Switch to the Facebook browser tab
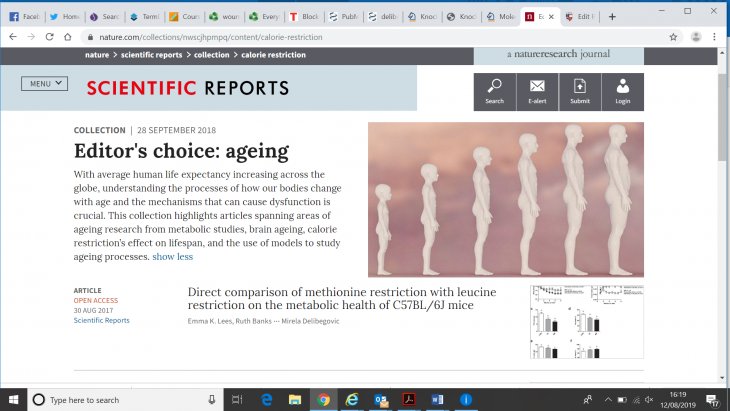 (26, 17)
